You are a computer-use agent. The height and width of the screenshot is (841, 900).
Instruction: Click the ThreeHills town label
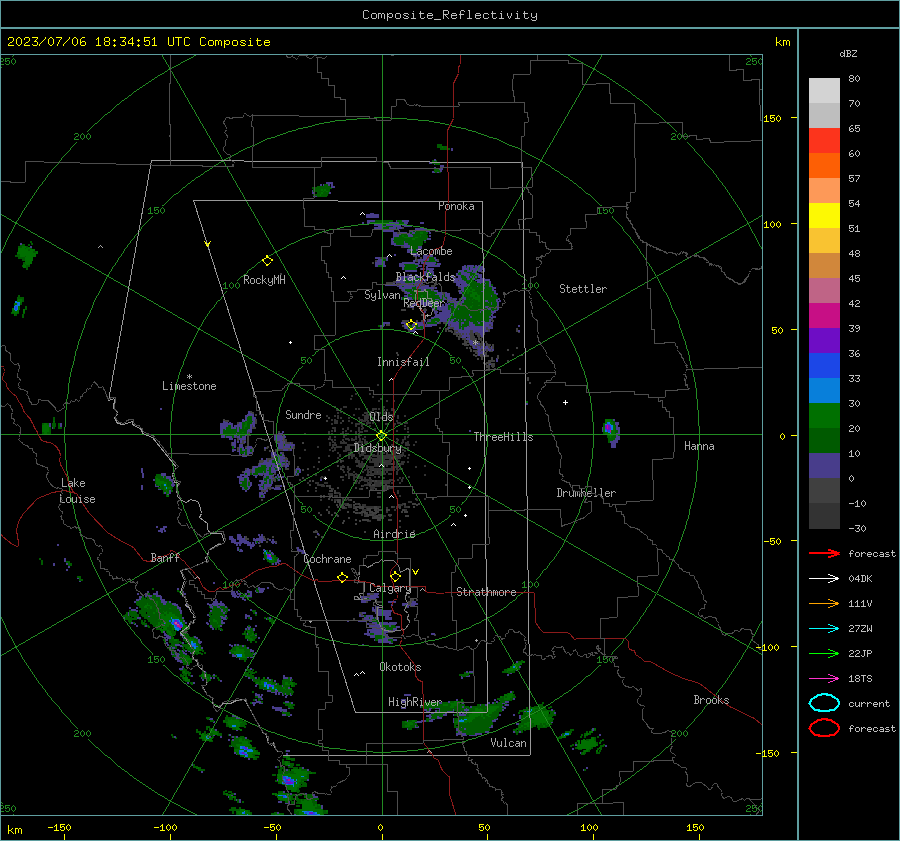(503, 437)
